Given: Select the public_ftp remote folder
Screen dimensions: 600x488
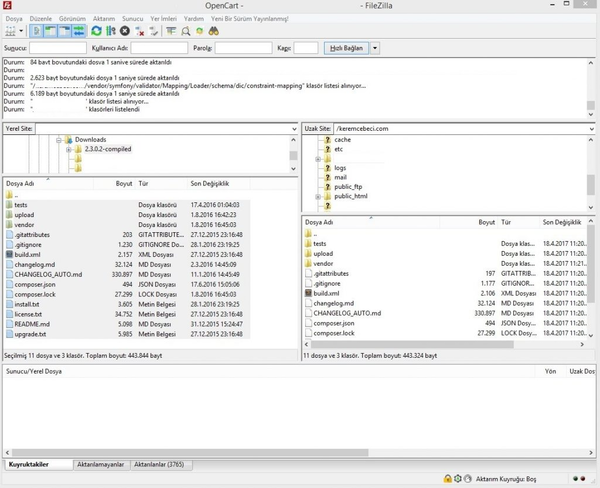Looking at the screenshot, I should (x=348, y=187).
